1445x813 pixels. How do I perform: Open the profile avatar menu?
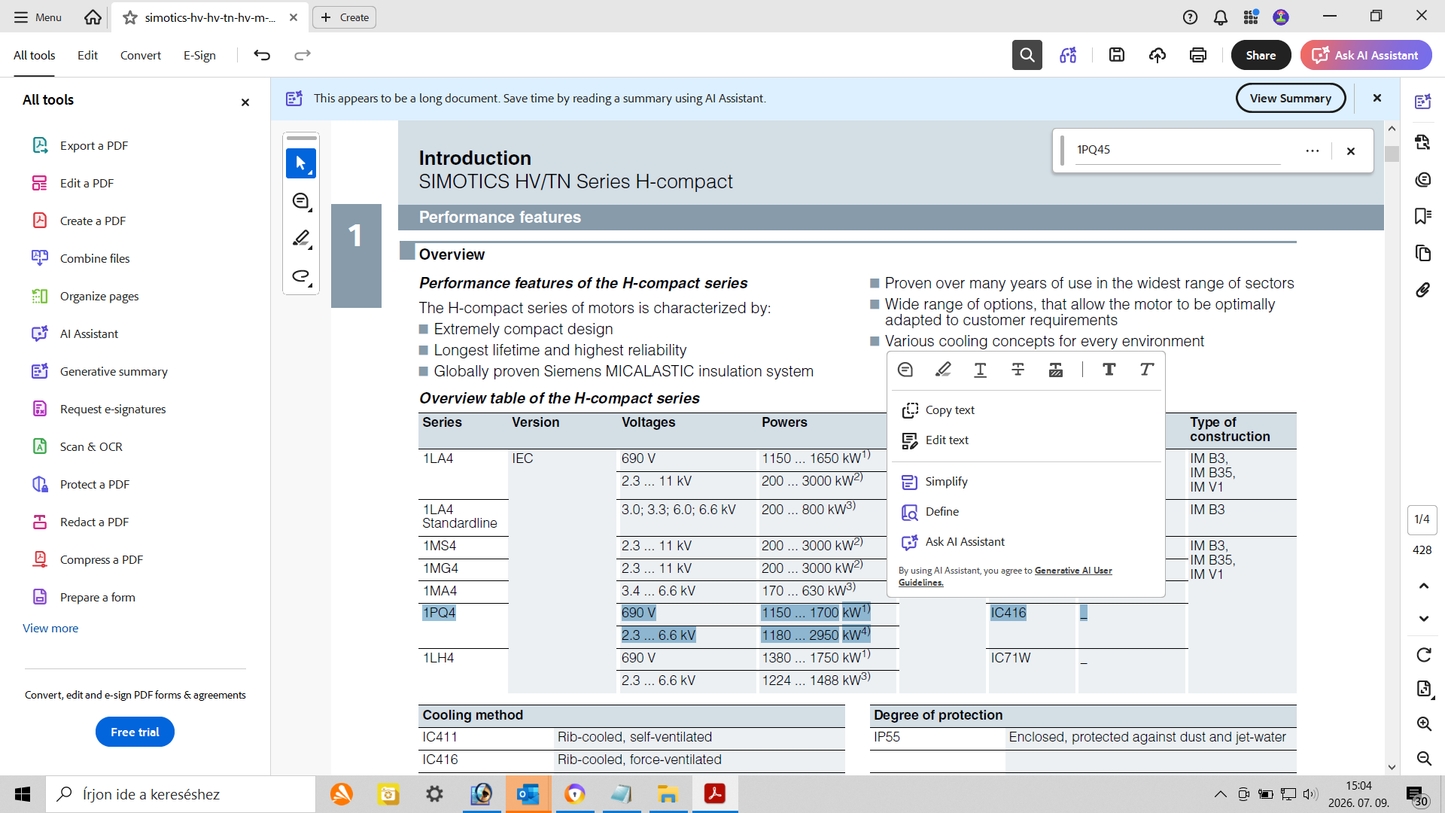click(1281, 17)
